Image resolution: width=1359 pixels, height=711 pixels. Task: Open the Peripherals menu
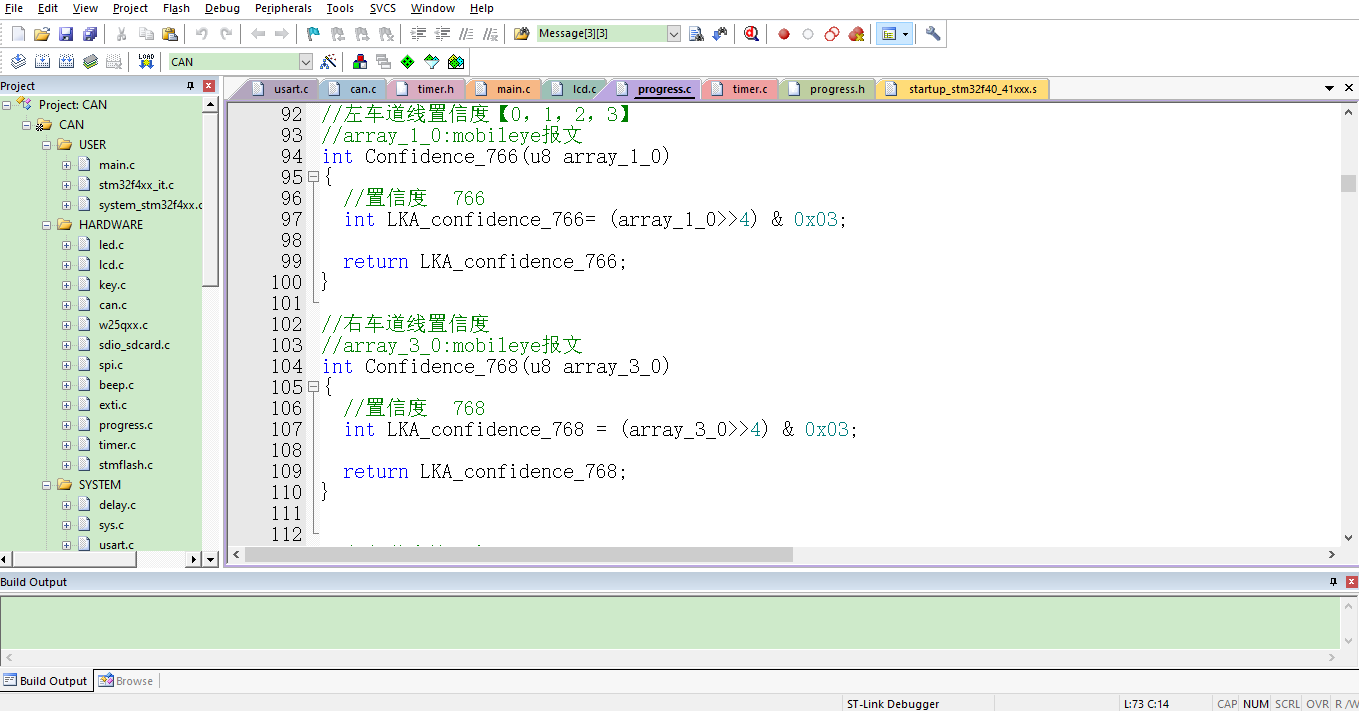click(x=282, y=8)
